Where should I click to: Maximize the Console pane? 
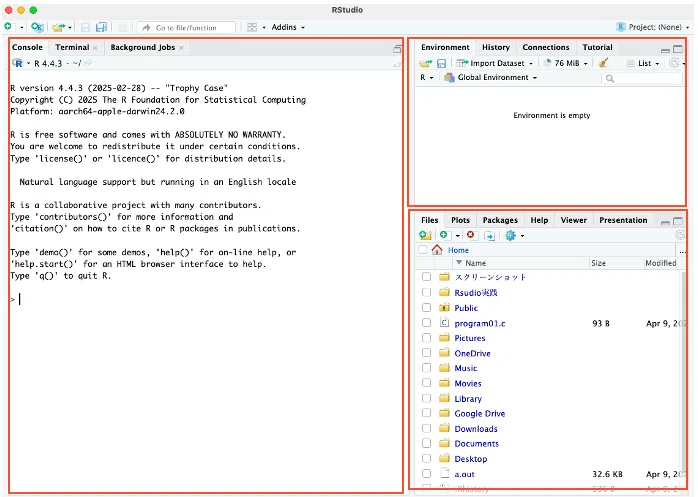[398, 49]
